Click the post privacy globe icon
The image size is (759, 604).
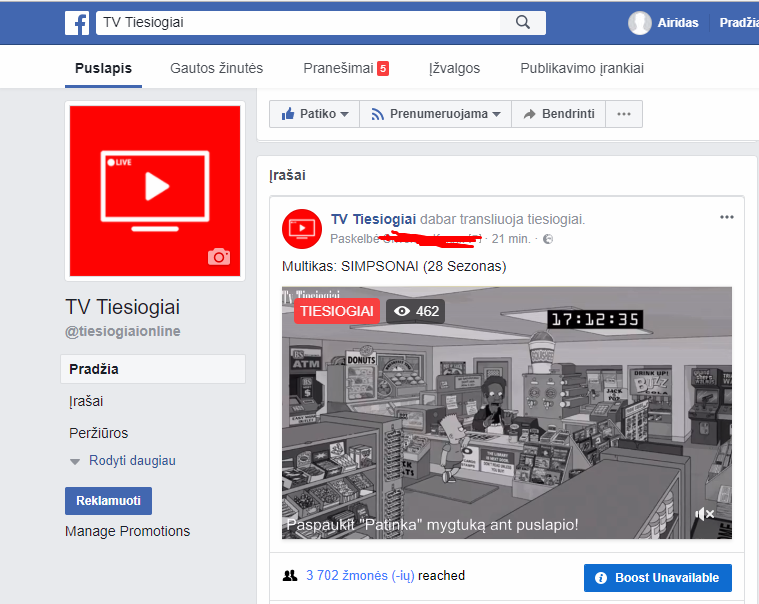tap(547, 239)
